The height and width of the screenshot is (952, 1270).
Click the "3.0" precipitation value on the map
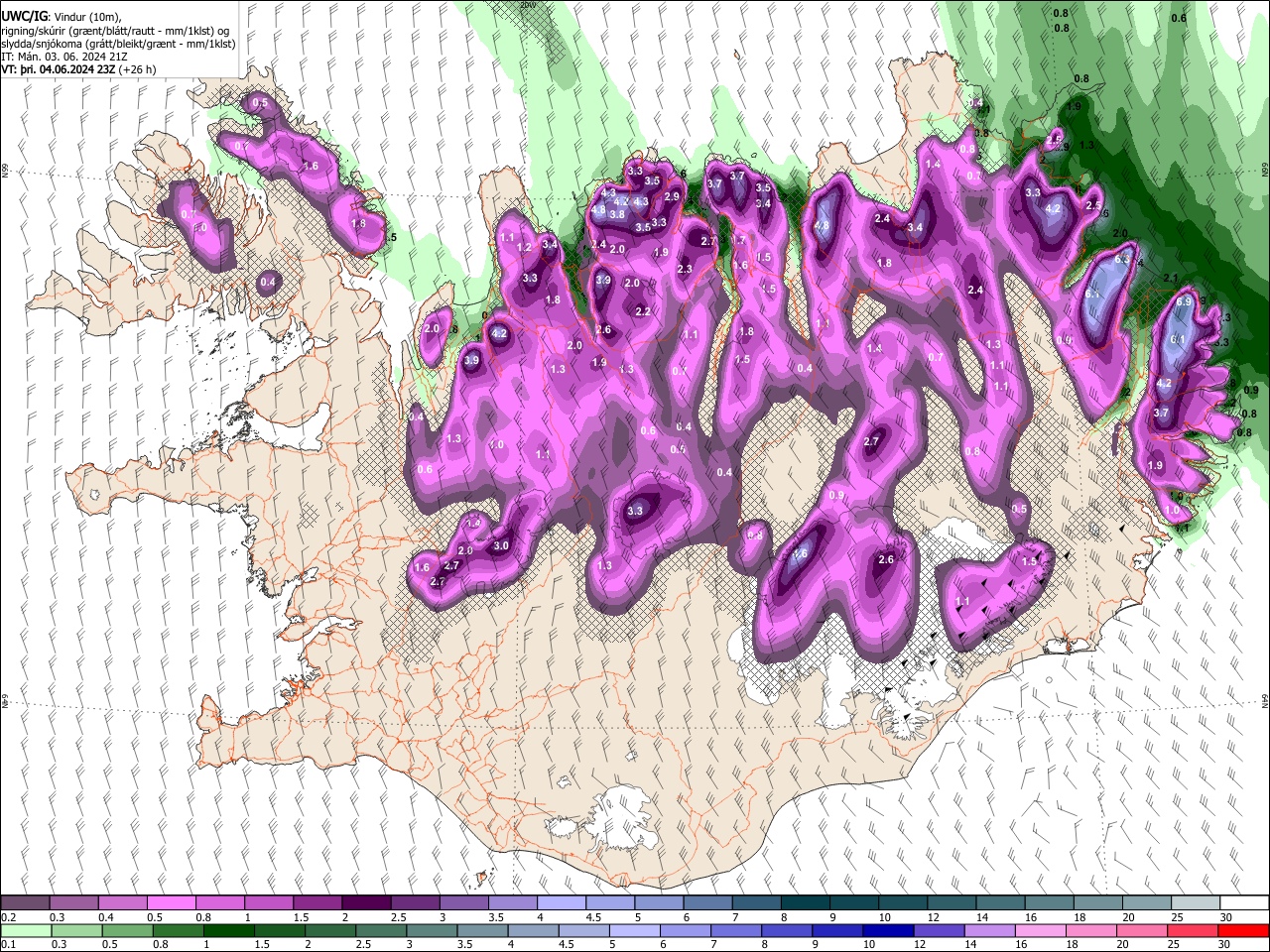pos(501,545)
